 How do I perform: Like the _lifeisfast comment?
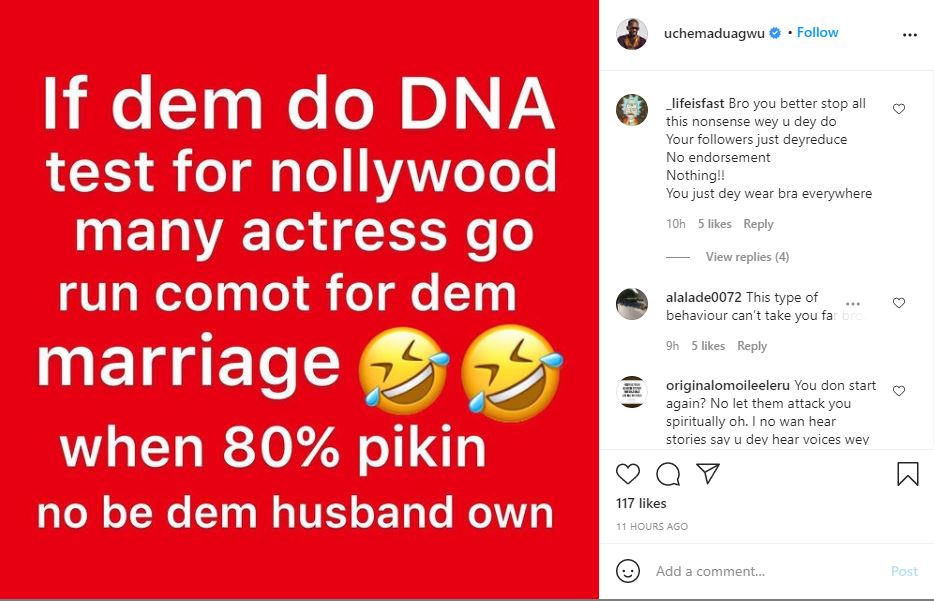tap(899, 109)
